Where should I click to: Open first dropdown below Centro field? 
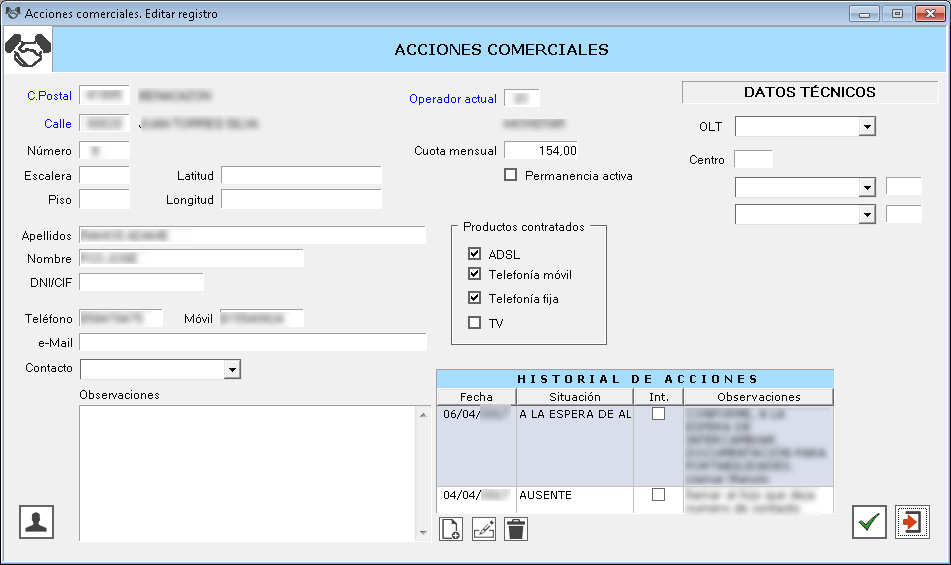[867, 188]
